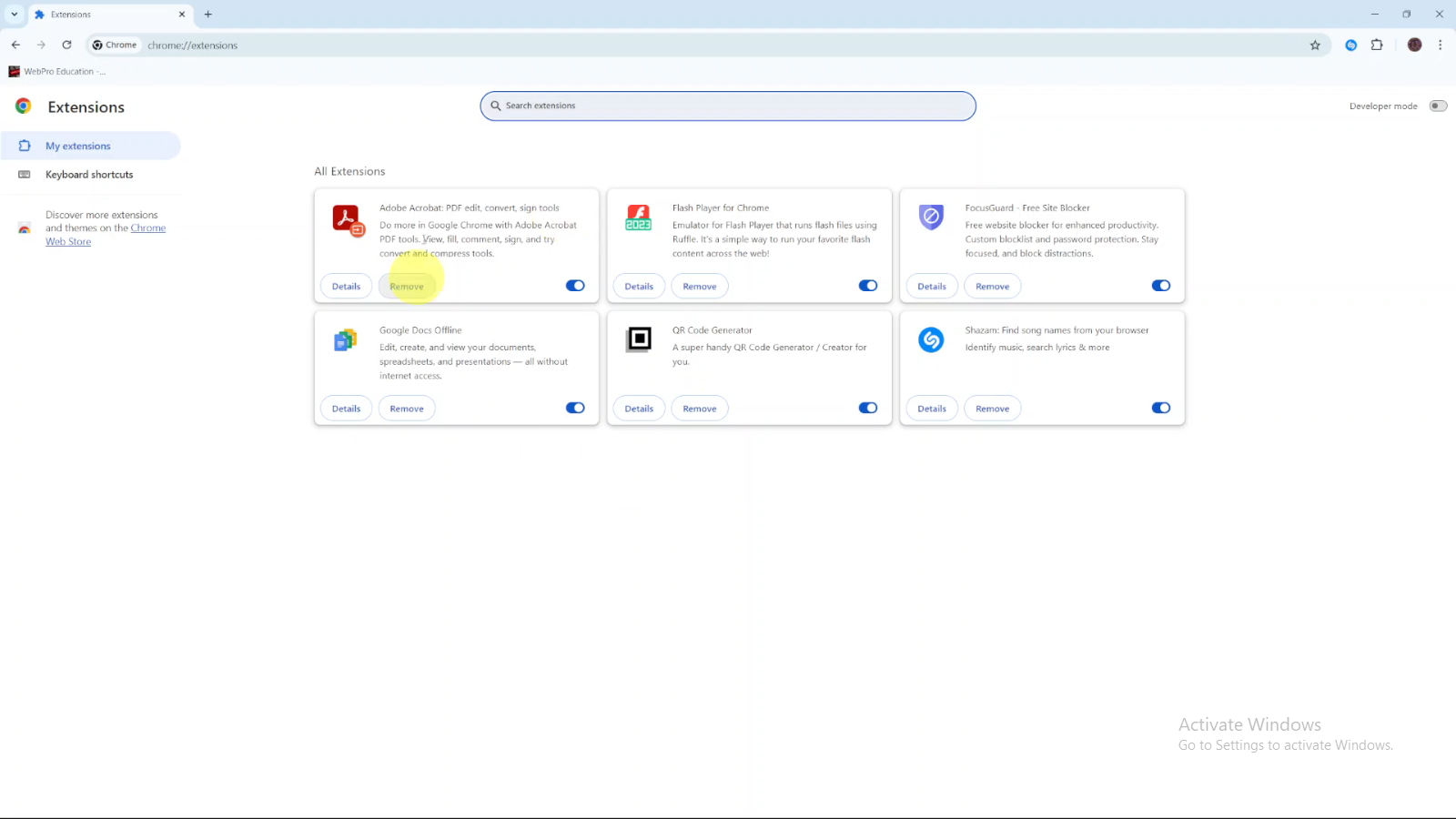Open Details for FocusGuard
The width and height of the screenshot is (1456, 819).
tap(932, 286)
